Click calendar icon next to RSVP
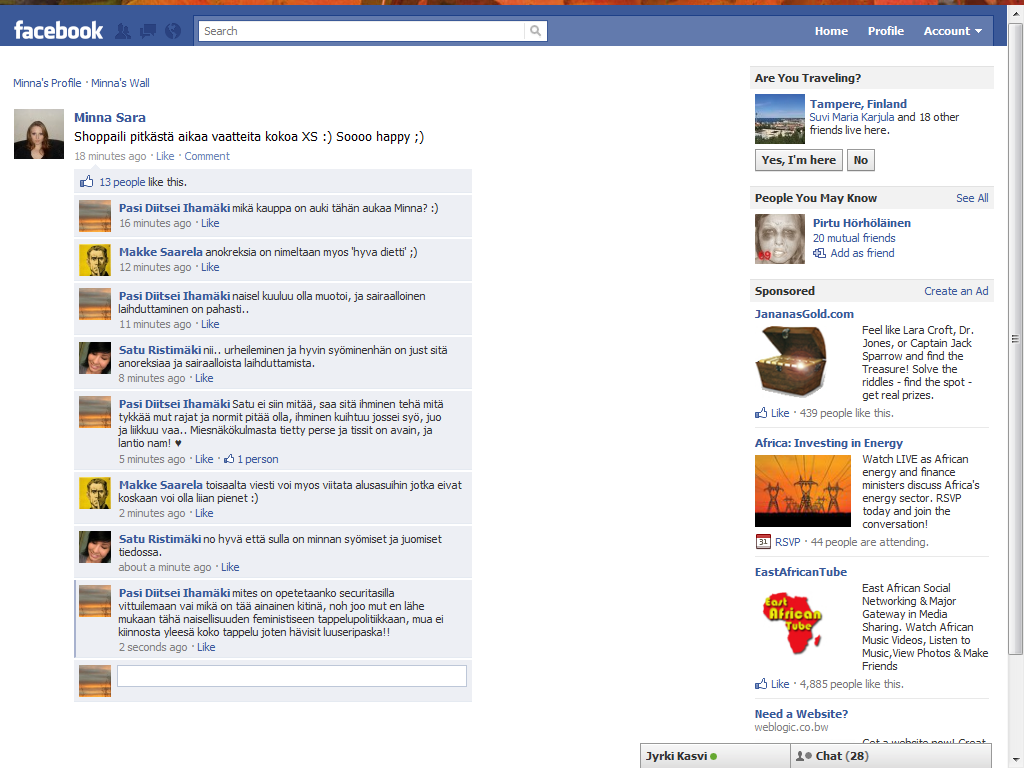This screenshot has height=768, width=1024. point(763,542)
